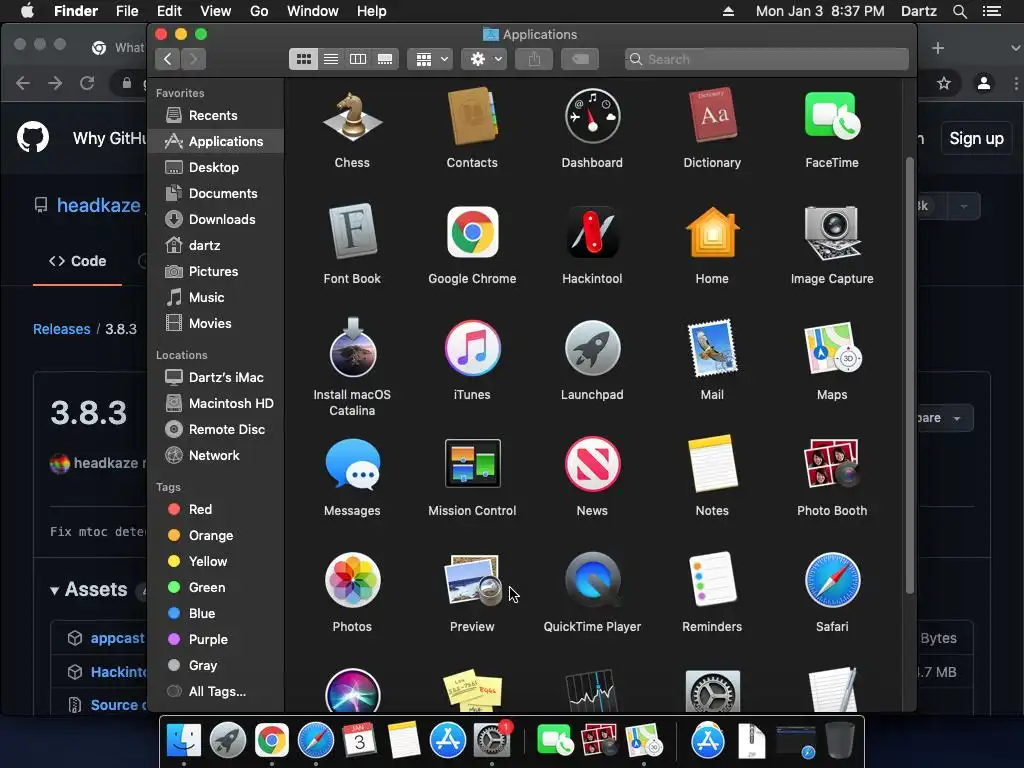The height and width of the screenshot is (768, 1024).
Task: Select the Mission Control app icon
Action: click(x=472, y=464)
